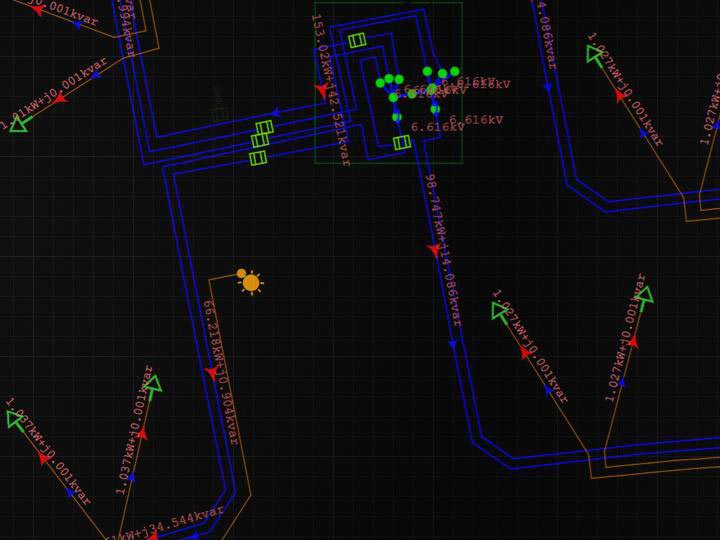The width and height of the screenshot is (720, 540).
Task: Select the faint gray symbol left of substation
Action: pos(220,104)
